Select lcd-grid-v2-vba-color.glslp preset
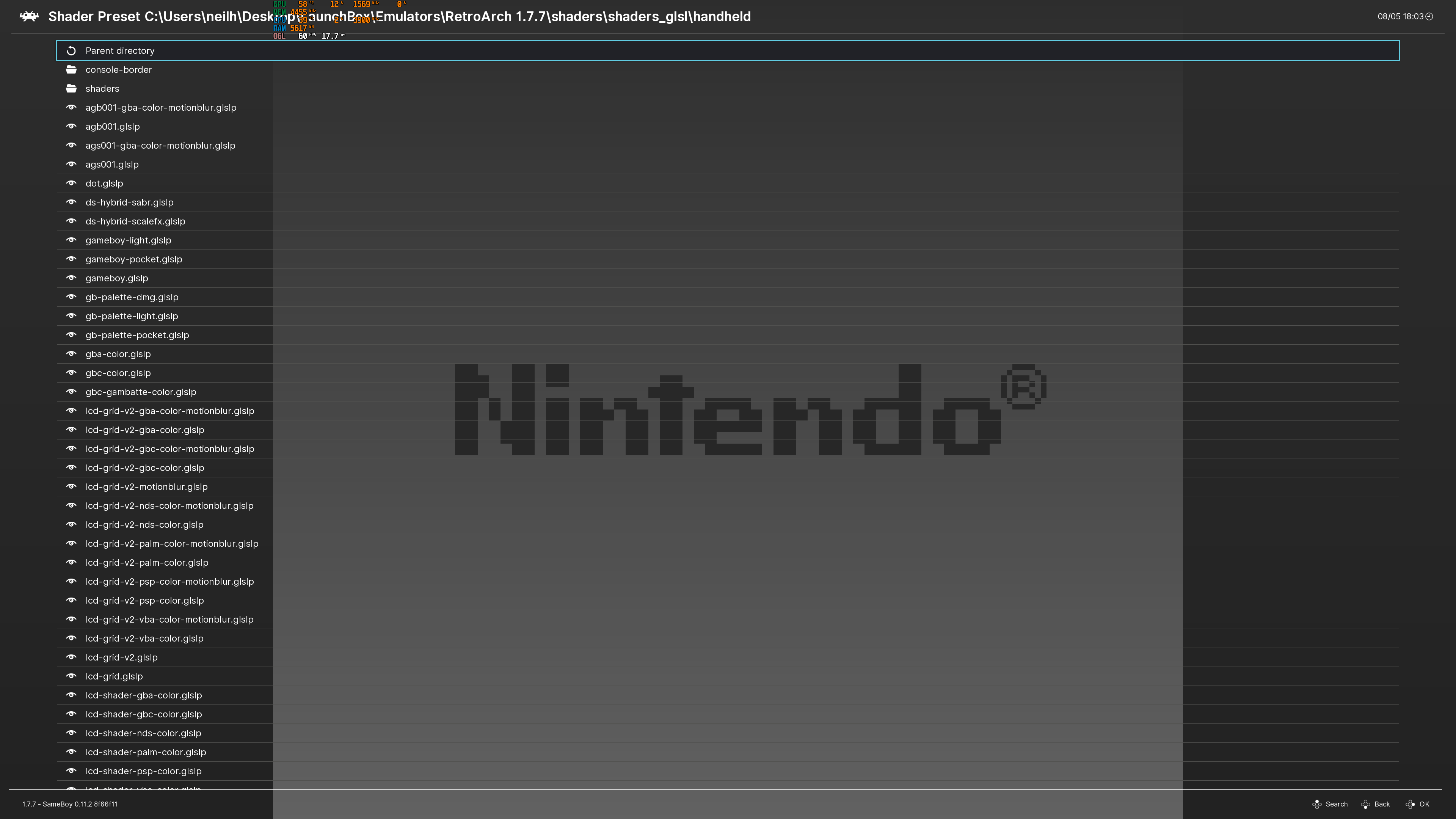This screenshot has width=1456, height=819. pyautogui.click(x=728, y=637)
